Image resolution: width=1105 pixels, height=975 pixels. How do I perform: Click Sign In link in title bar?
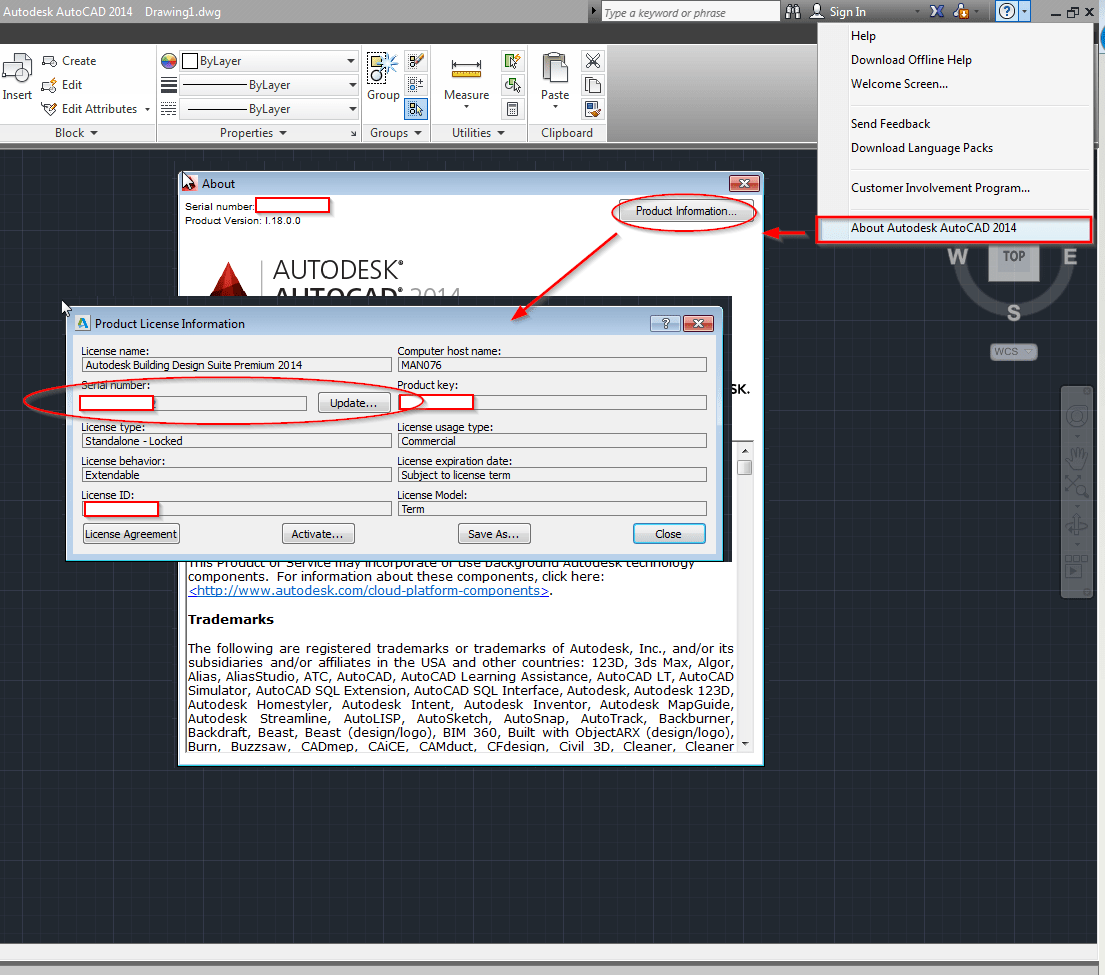coord(847,12)
